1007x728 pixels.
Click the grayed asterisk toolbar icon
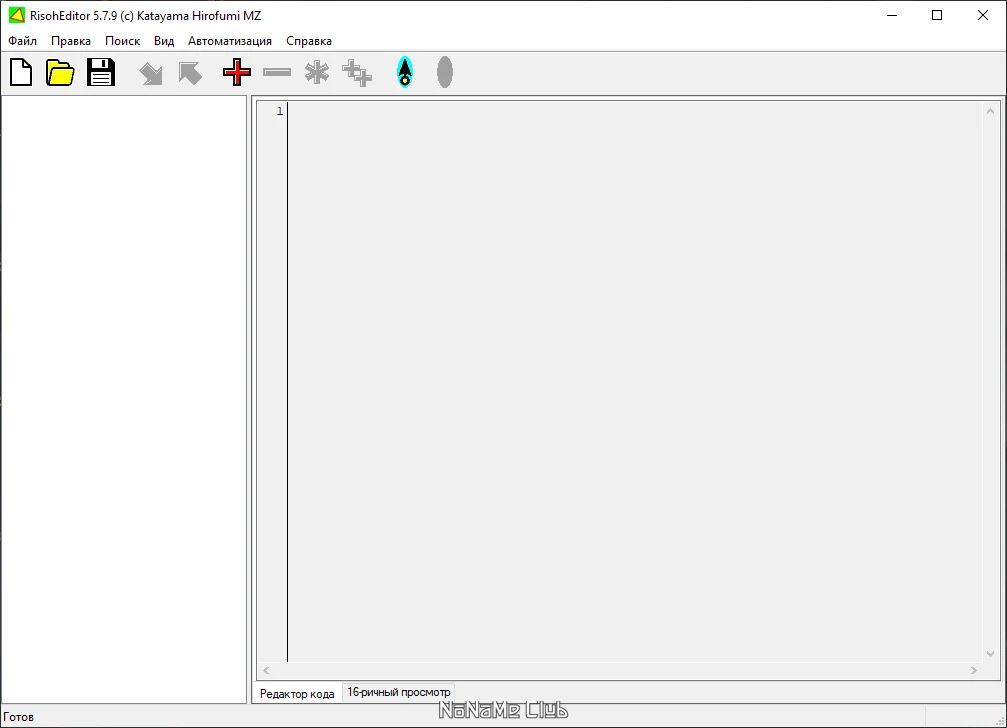click(x=317, y=72)
